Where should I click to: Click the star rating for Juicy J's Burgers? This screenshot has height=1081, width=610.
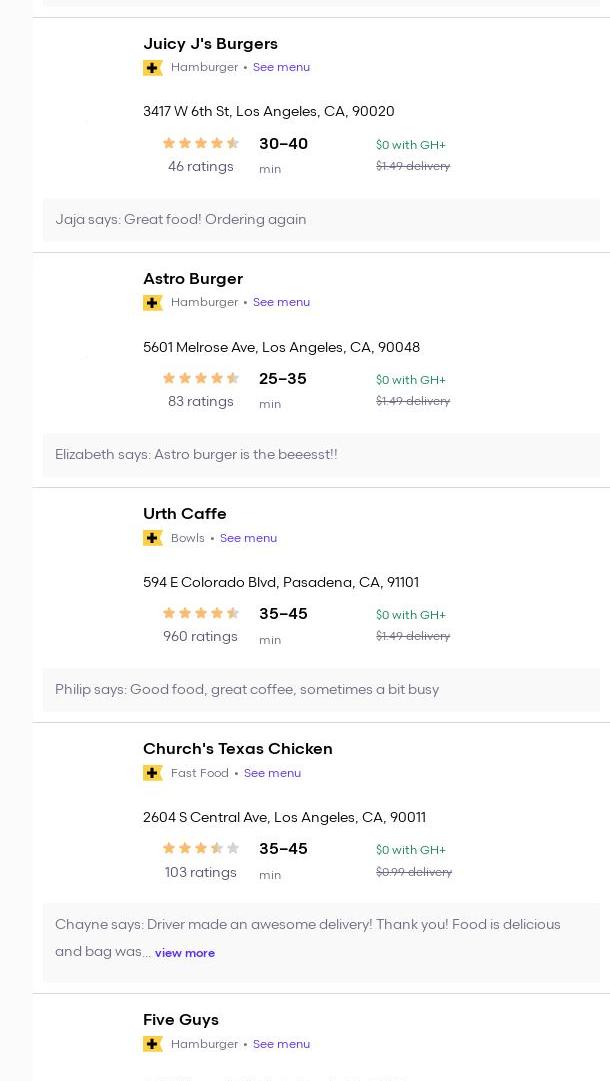pos(200,144)
